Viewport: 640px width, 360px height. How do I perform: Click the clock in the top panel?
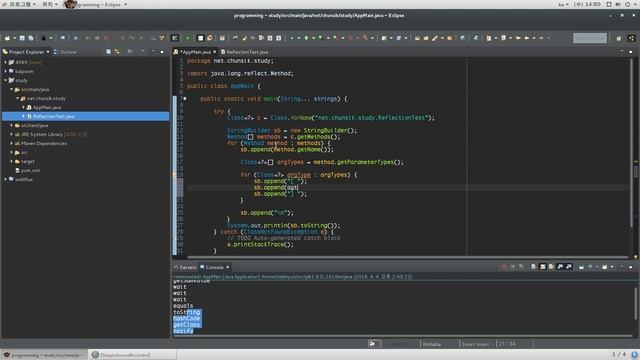(587, 4)
